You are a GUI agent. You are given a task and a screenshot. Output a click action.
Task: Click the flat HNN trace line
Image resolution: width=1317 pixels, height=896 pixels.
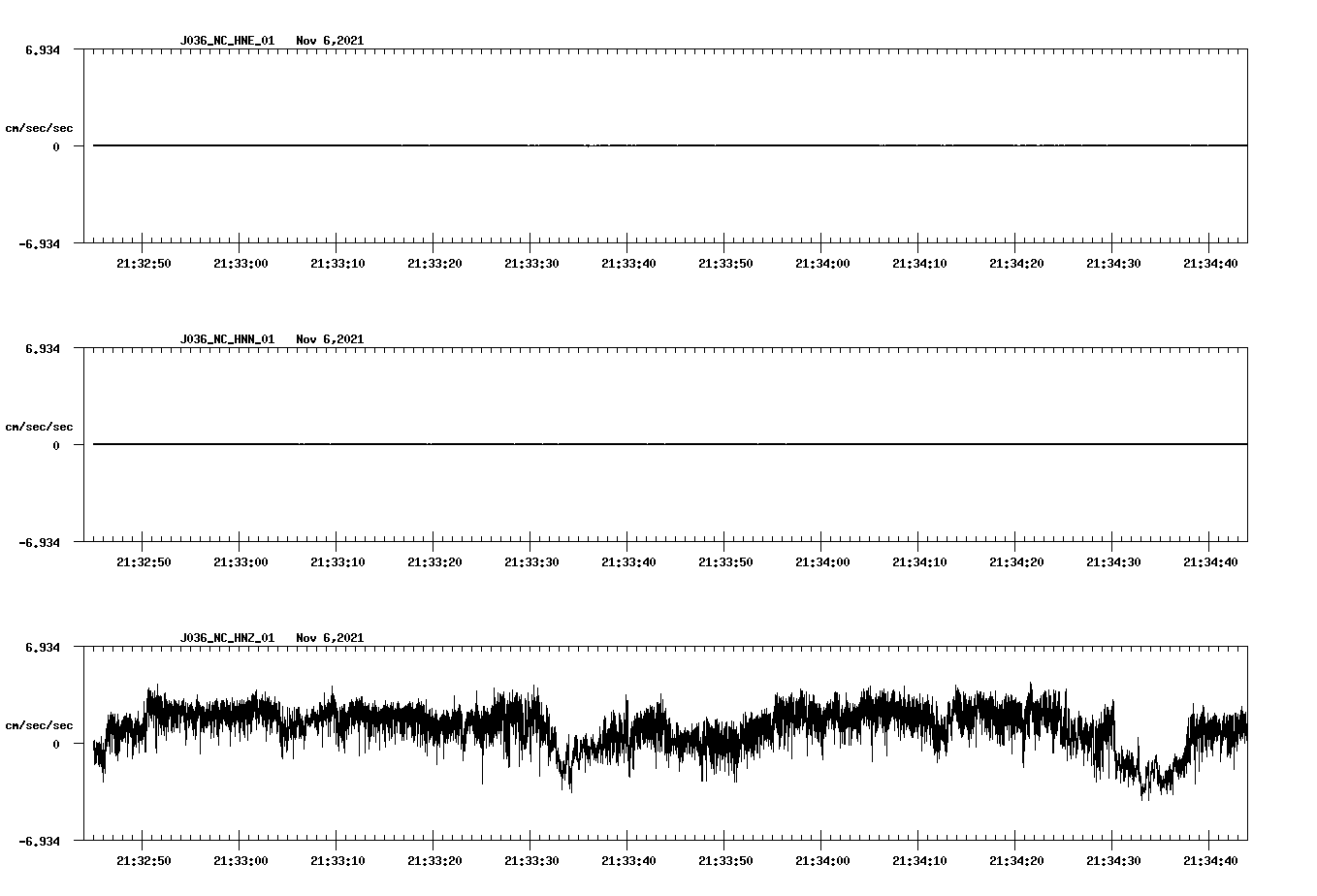669,444
